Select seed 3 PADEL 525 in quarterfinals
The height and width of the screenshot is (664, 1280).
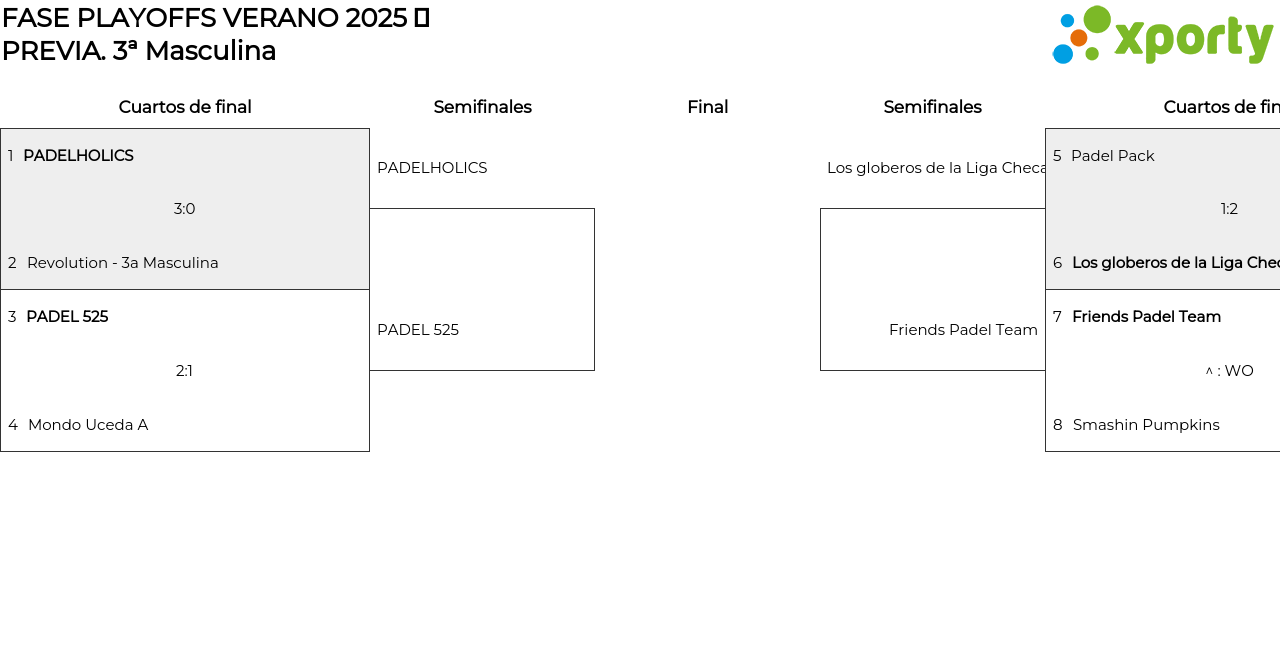pos(67,317)
